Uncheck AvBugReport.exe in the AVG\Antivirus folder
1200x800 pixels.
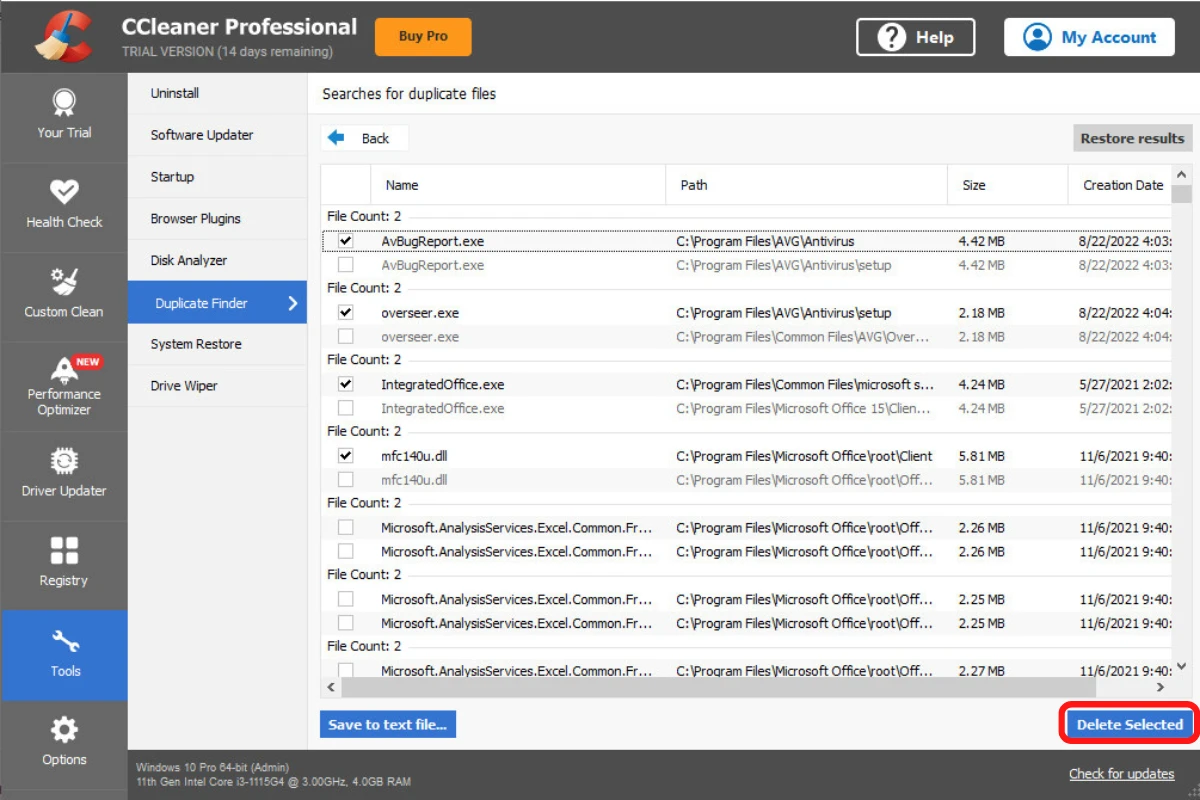pyautogui.click(x=345, y=241)
